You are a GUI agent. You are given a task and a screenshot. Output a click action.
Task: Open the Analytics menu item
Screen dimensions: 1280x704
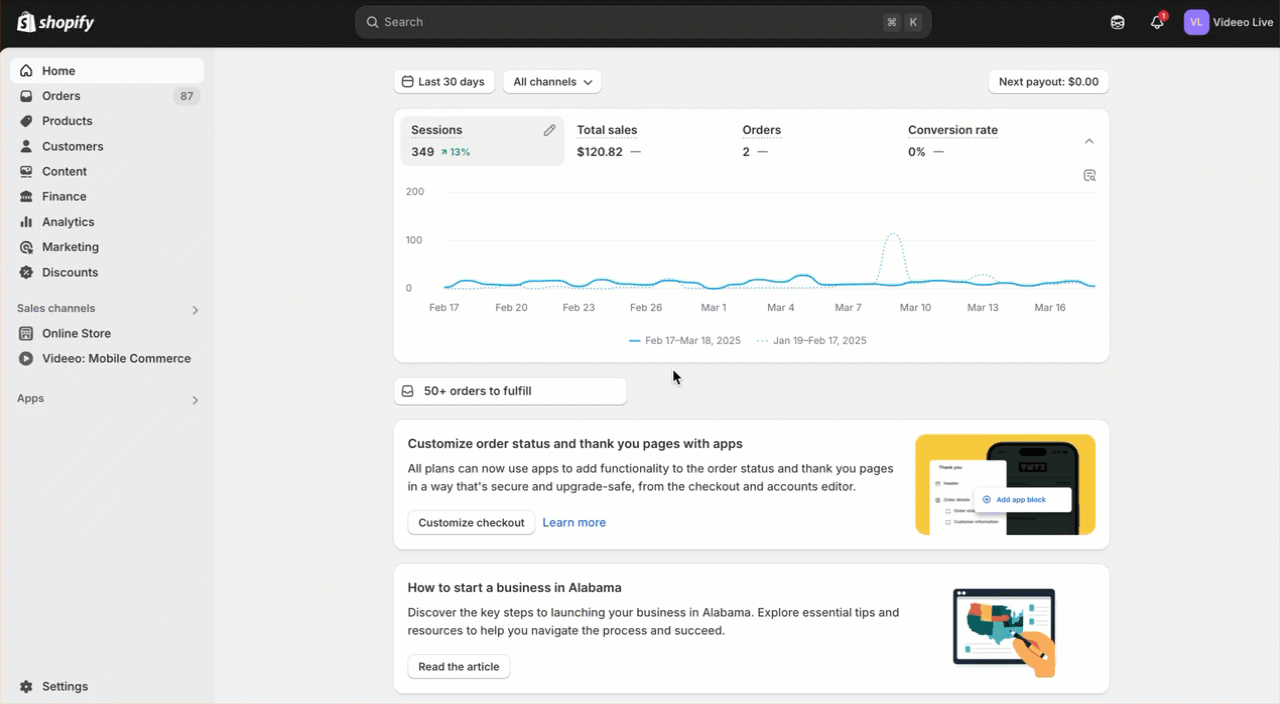tap(68, 222)
